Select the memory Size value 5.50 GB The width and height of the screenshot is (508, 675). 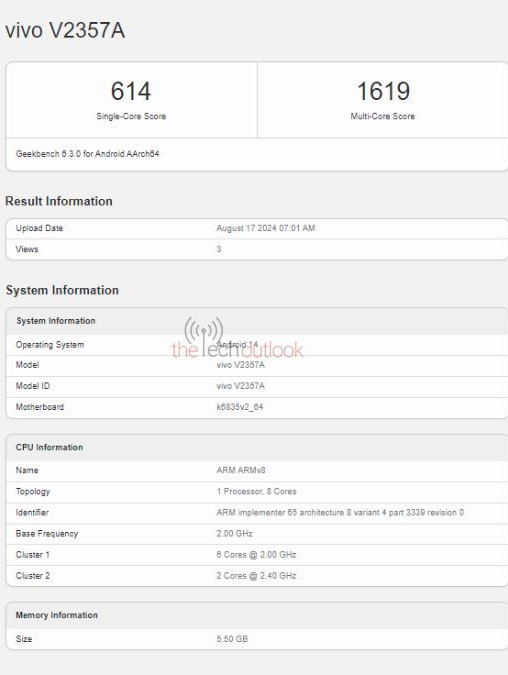[x=232, y=639]
